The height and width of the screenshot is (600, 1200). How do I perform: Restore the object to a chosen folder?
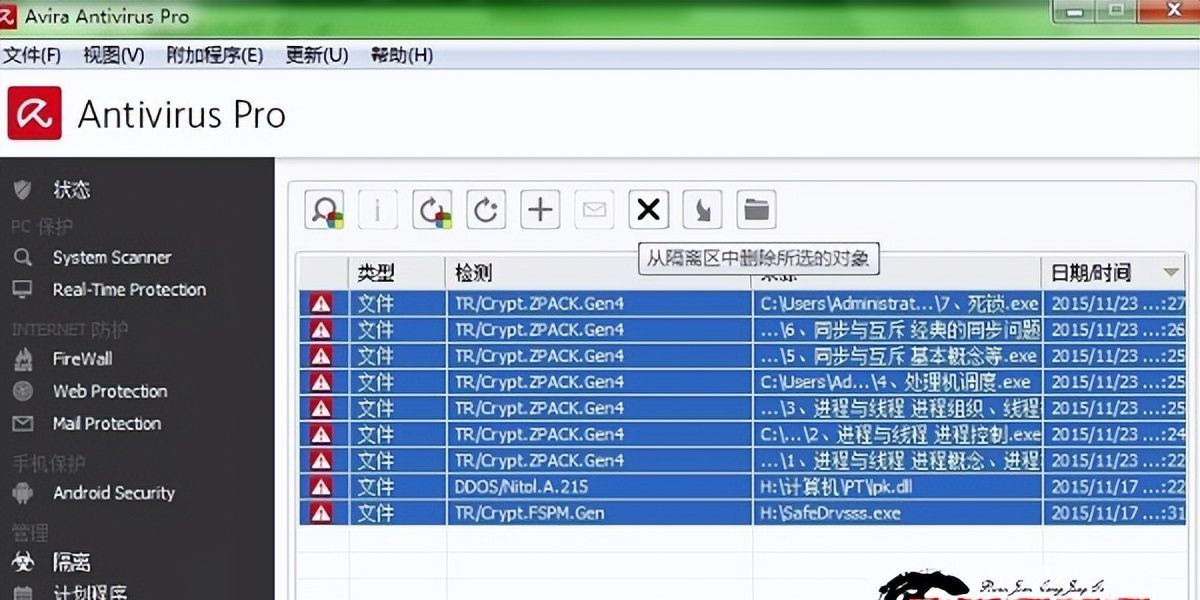(756, 210)
